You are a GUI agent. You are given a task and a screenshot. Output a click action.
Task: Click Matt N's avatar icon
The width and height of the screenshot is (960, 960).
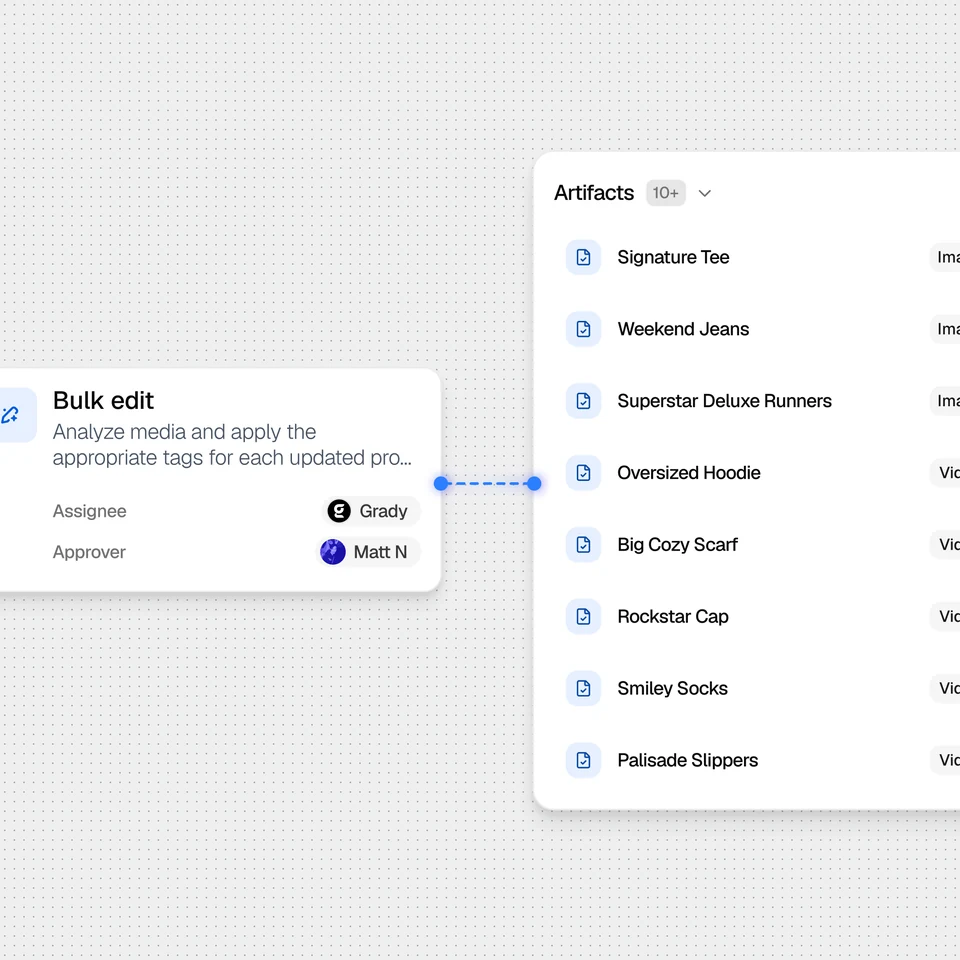[x=333, y=552]
